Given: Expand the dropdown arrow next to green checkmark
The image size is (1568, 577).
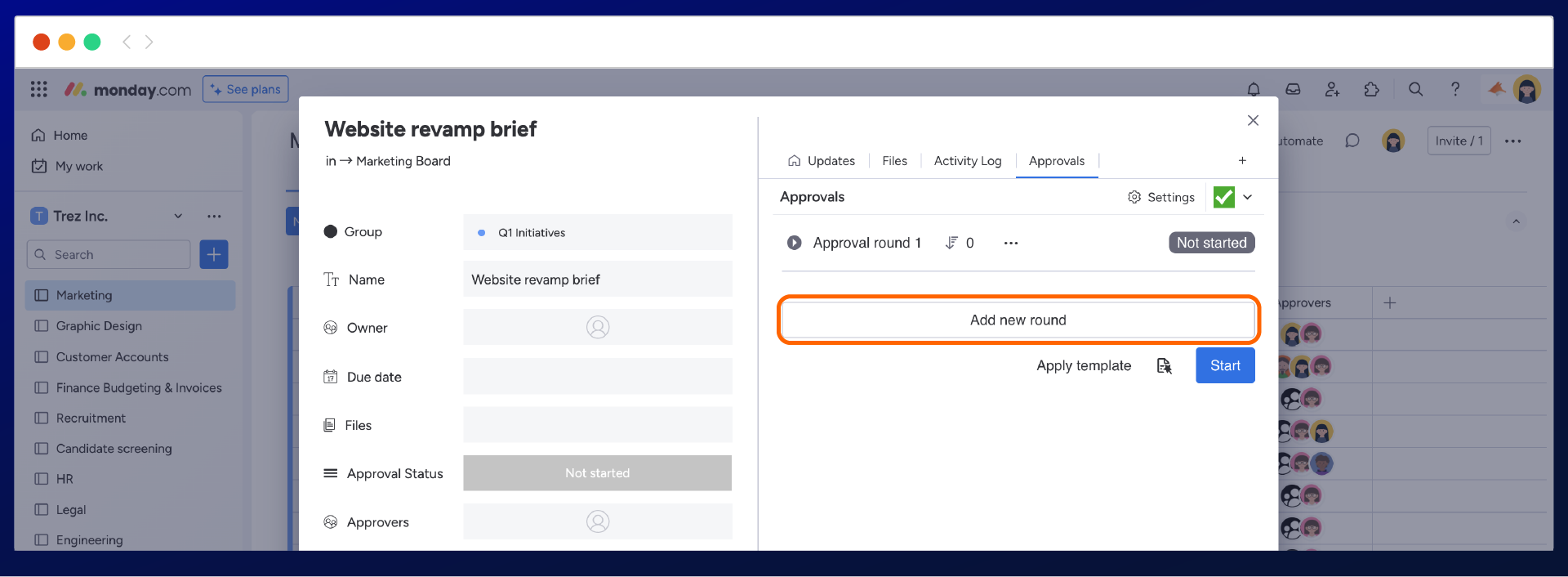Looking at the screenshot, I should pos(1248,197).
